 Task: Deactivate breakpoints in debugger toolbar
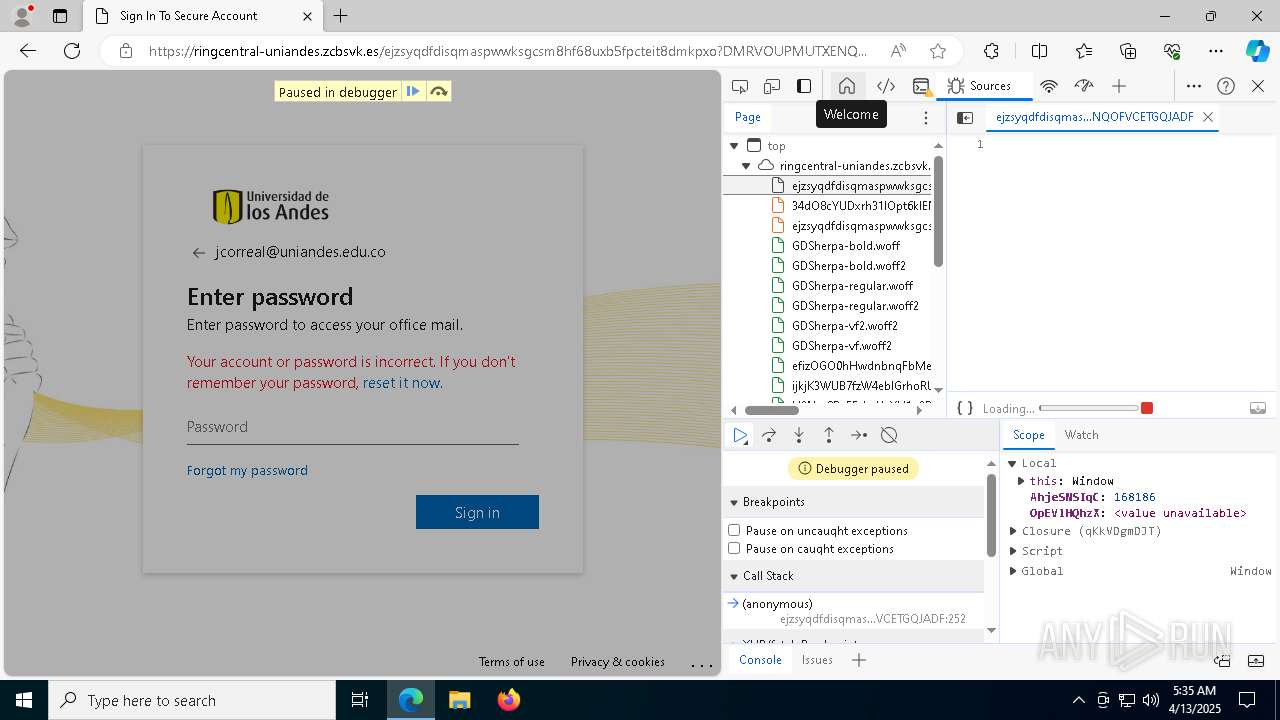coord(889,435)
